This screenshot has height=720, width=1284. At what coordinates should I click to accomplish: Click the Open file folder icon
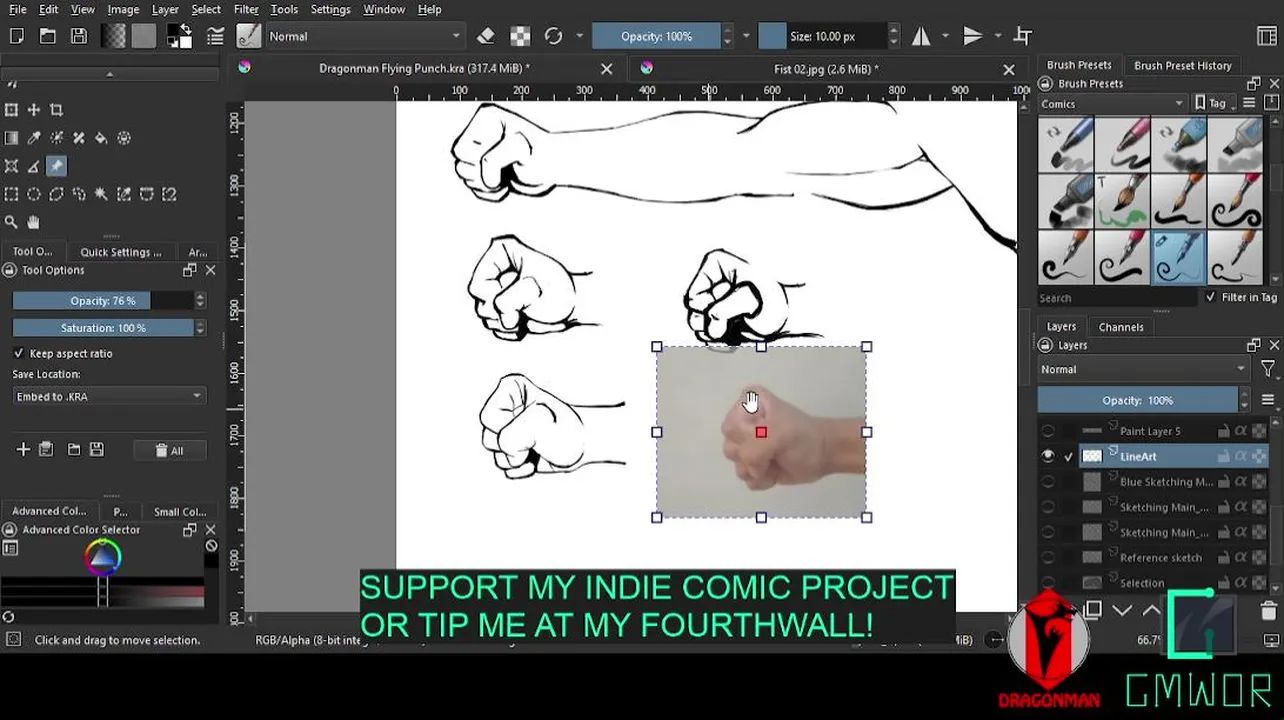(48, 36)
